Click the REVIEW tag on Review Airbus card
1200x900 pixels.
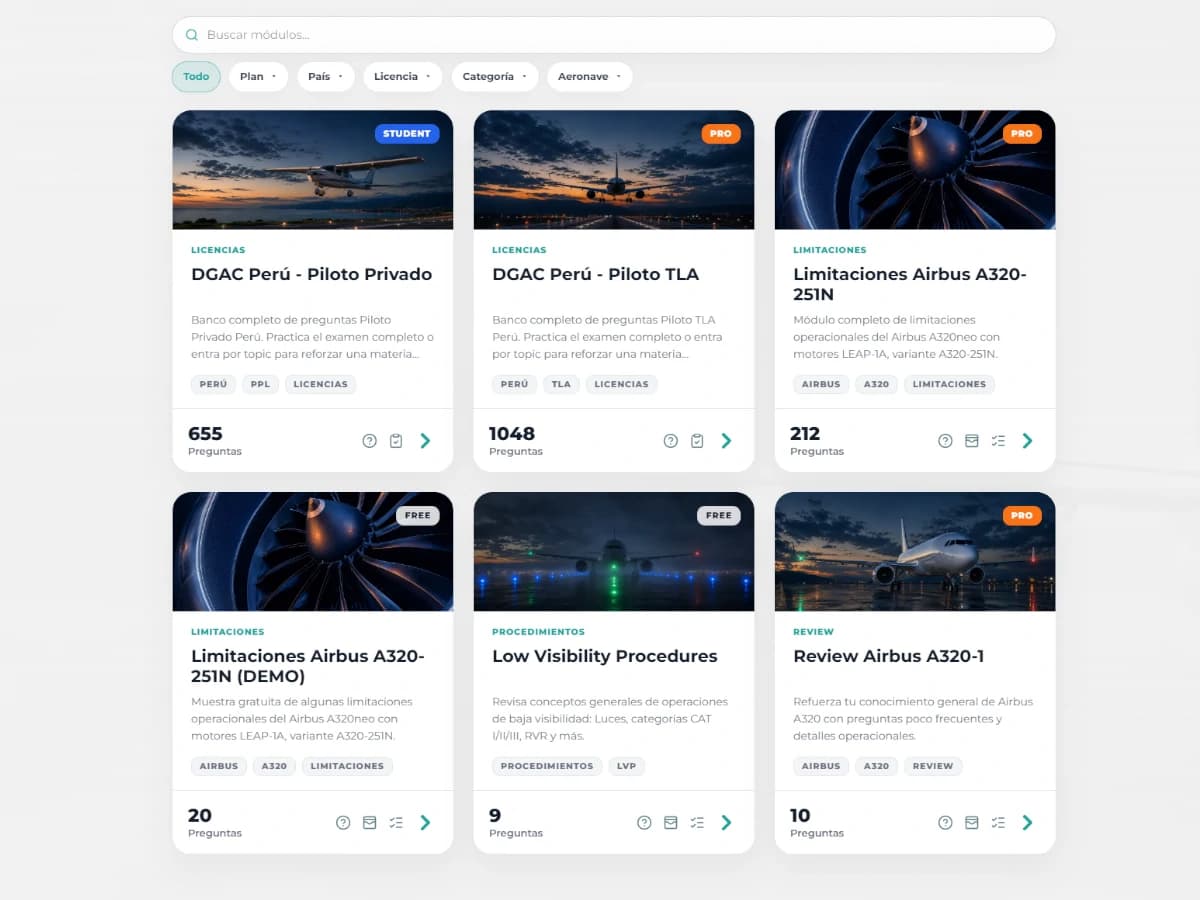933,766
